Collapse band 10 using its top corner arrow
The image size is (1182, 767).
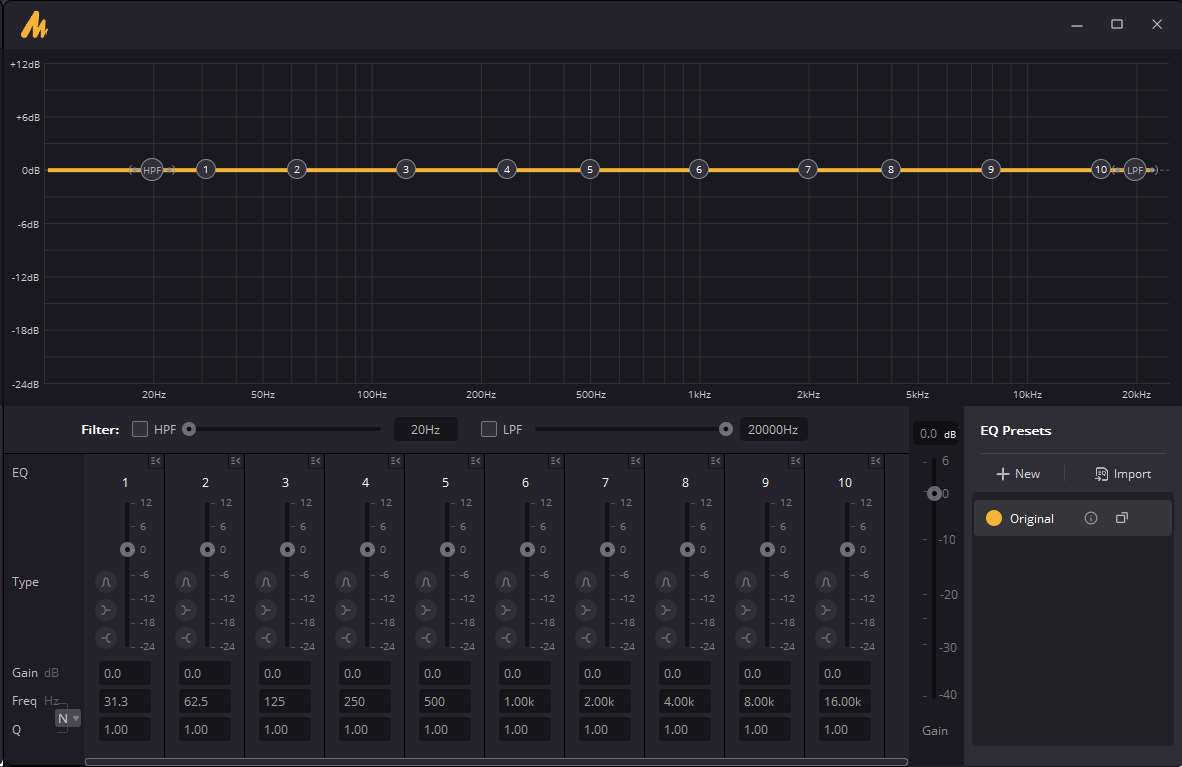(875, 461)
